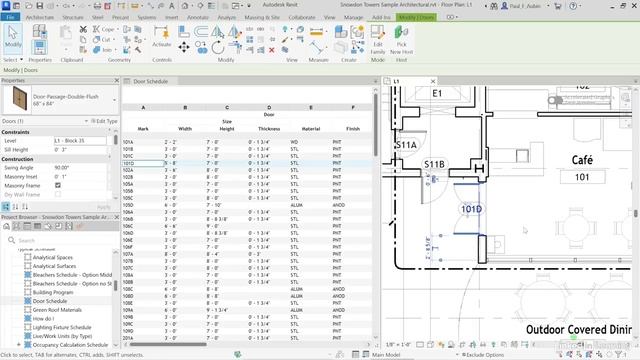This screenshot has height=360, width=640.
Task: Select the Modify arrow tool
Action: point(13,38)
